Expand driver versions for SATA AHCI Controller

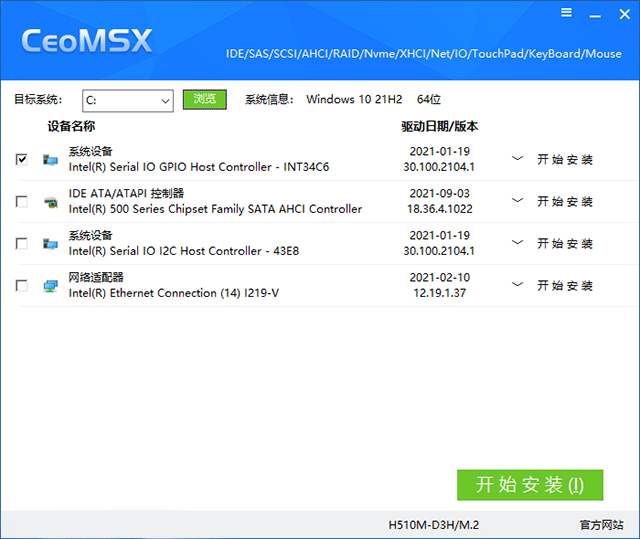point(517,200)
